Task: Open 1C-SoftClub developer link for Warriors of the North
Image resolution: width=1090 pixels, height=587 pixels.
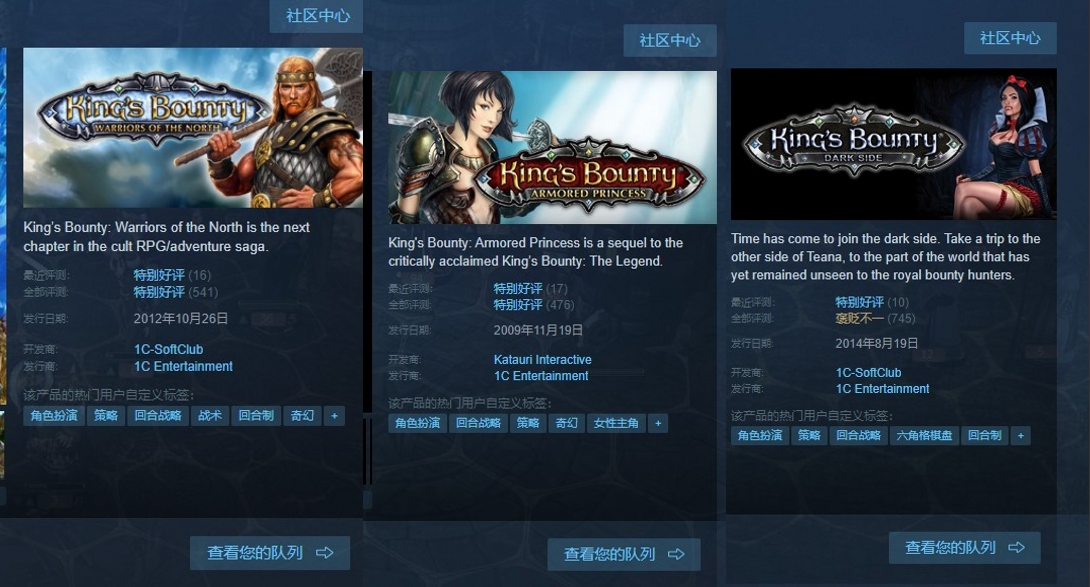Action: point(168,349)
